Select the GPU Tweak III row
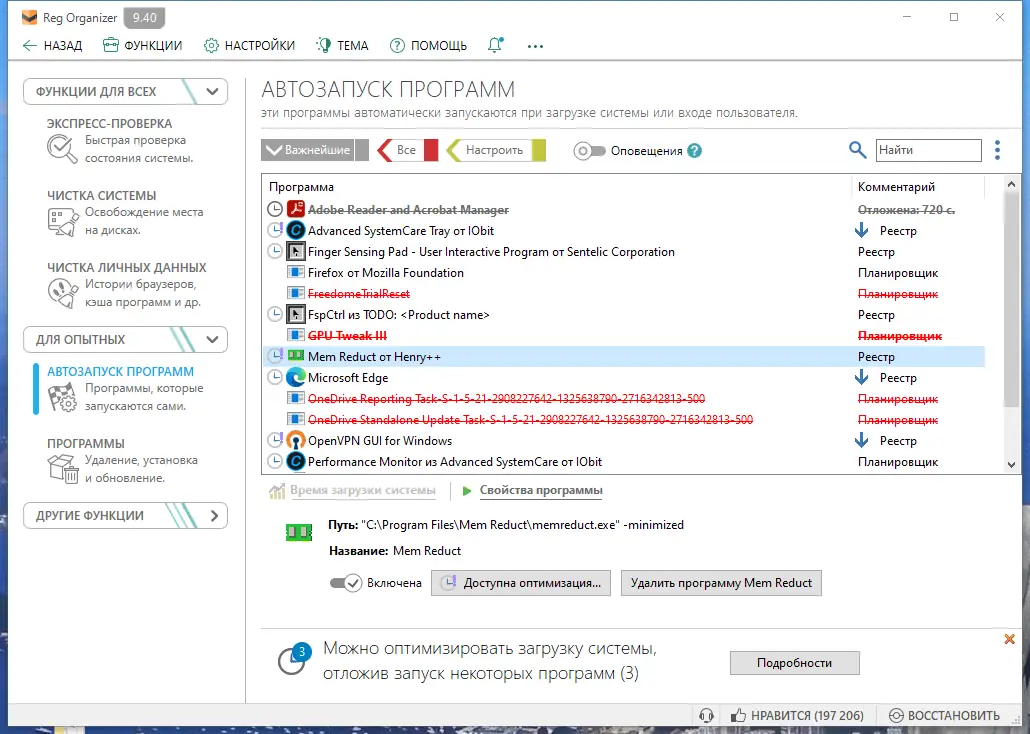Viewport: 1030px width, 734px height. click(623, 335)
